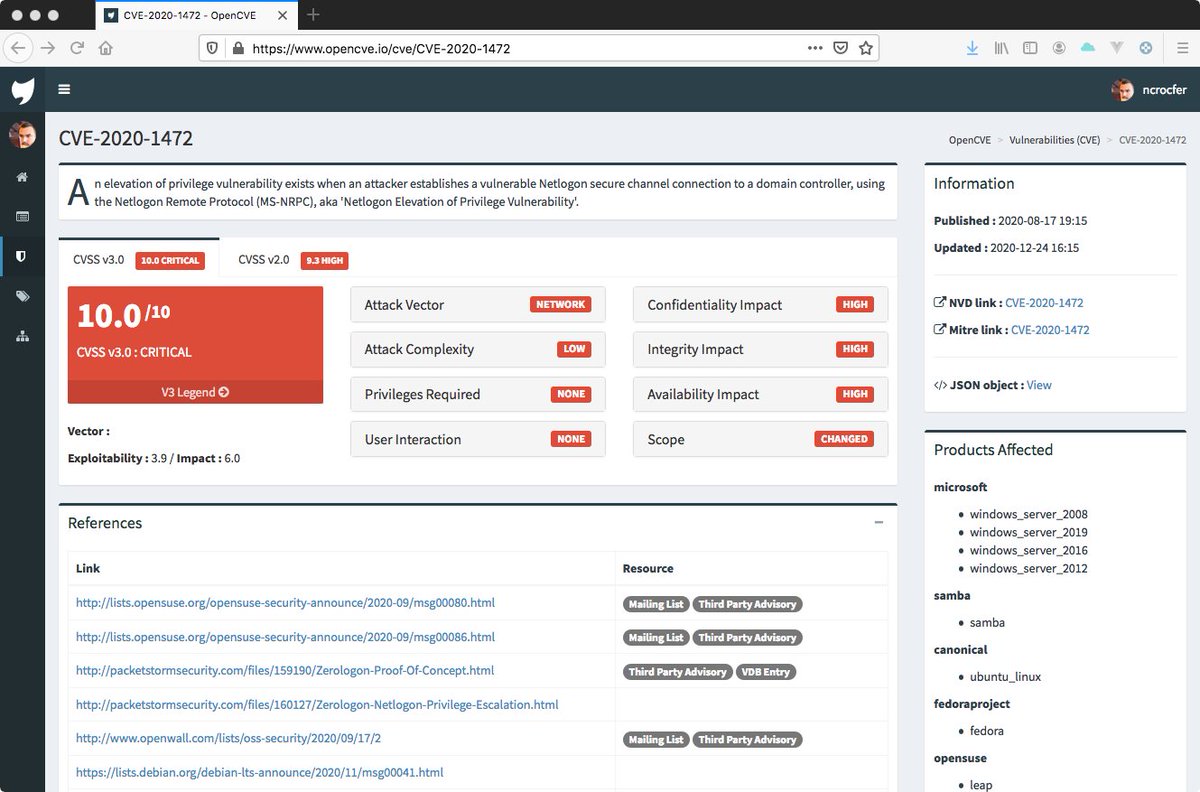Open the Organizations icon in the sidebar
The image size is (1200, 792).
click(x=22, y=333)
